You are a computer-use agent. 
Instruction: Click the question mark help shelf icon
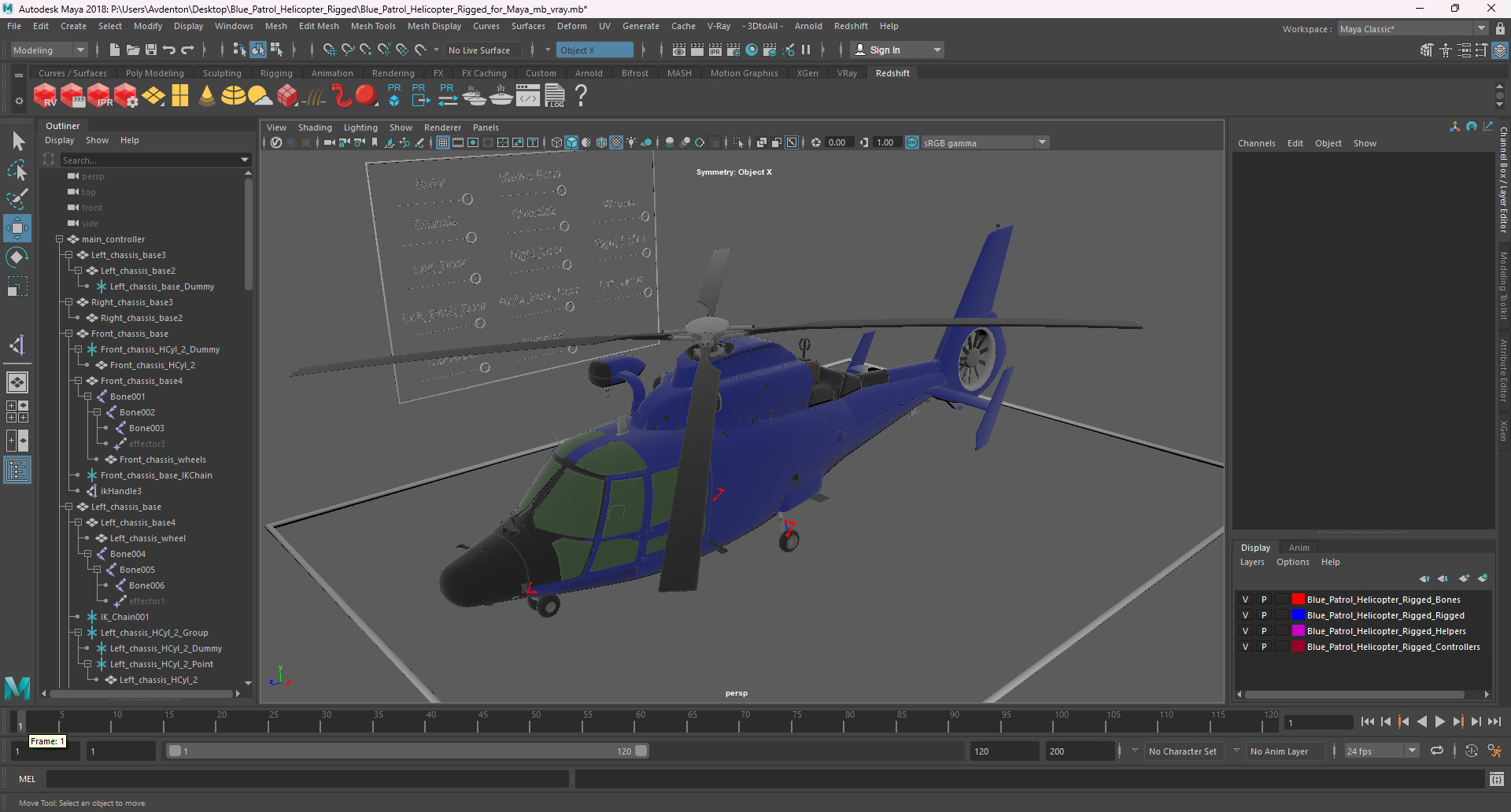pyautogui.click(x=581, y=96)
